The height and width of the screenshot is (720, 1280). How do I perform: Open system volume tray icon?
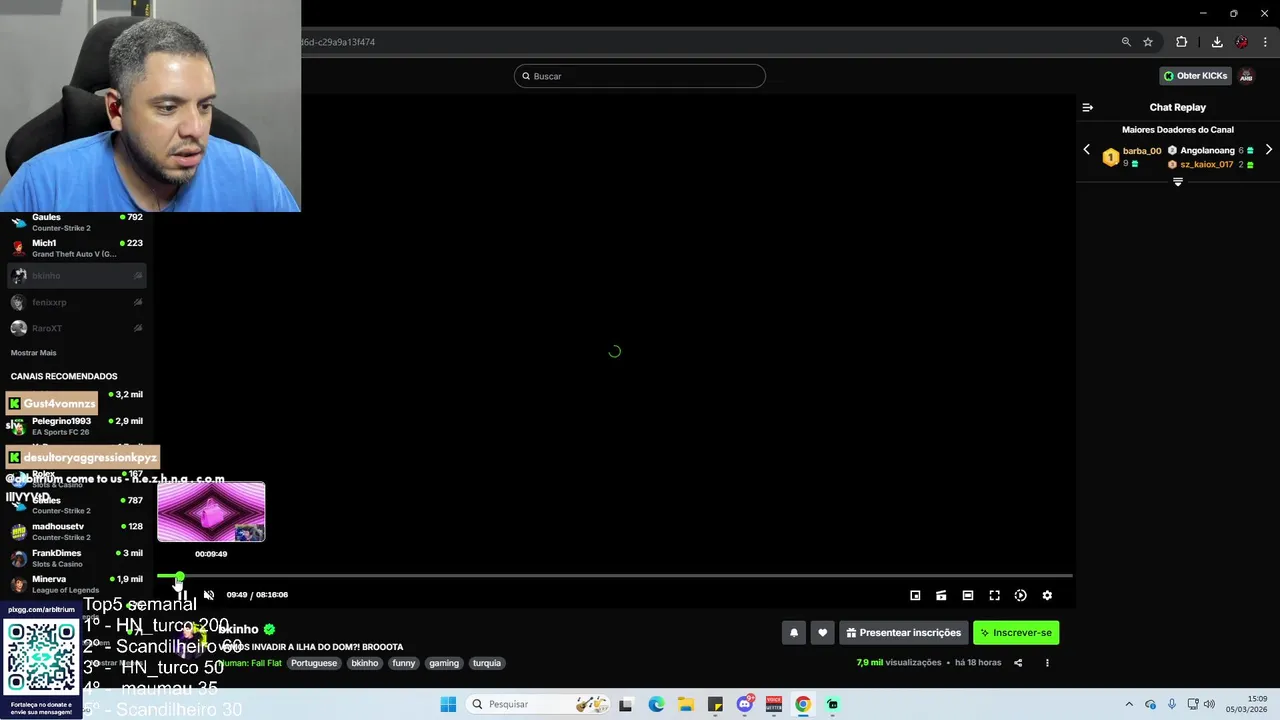pos(1211,704)
